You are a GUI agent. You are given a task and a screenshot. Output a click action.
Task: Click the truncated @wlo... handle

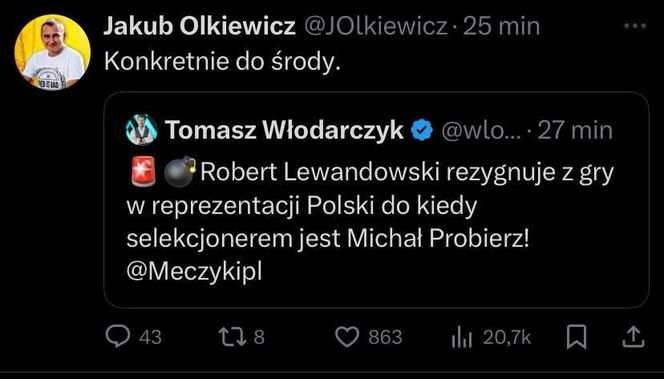click(481, 130)
